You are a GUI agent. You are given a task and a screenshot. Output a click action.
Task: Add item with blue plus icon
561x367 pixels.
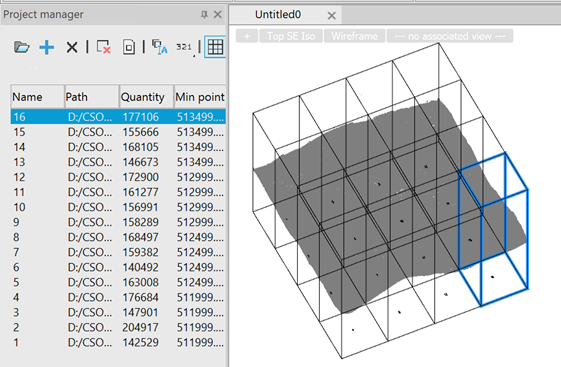click(x=47, y=47)
